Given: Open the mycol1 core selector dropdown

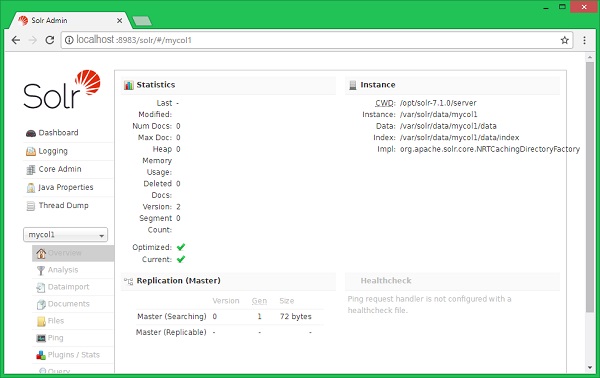Looking at the screenshot, I should (x=65, y=235).
